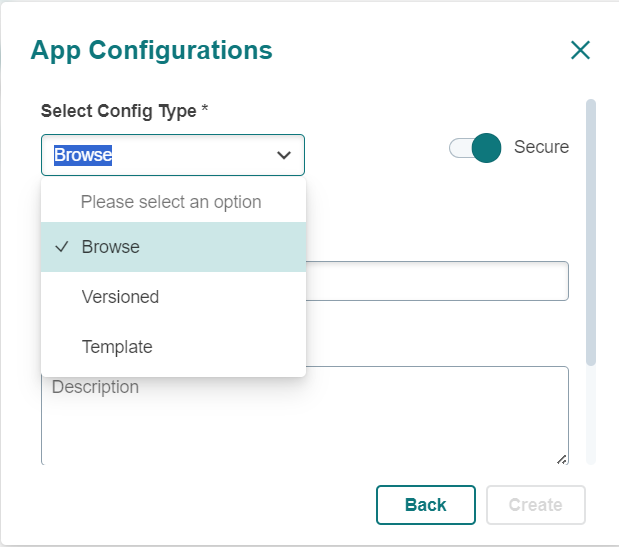Screen dimensions: 619x547
Task: Focus the text field behind the dropdown list
Action: [436, 281]
